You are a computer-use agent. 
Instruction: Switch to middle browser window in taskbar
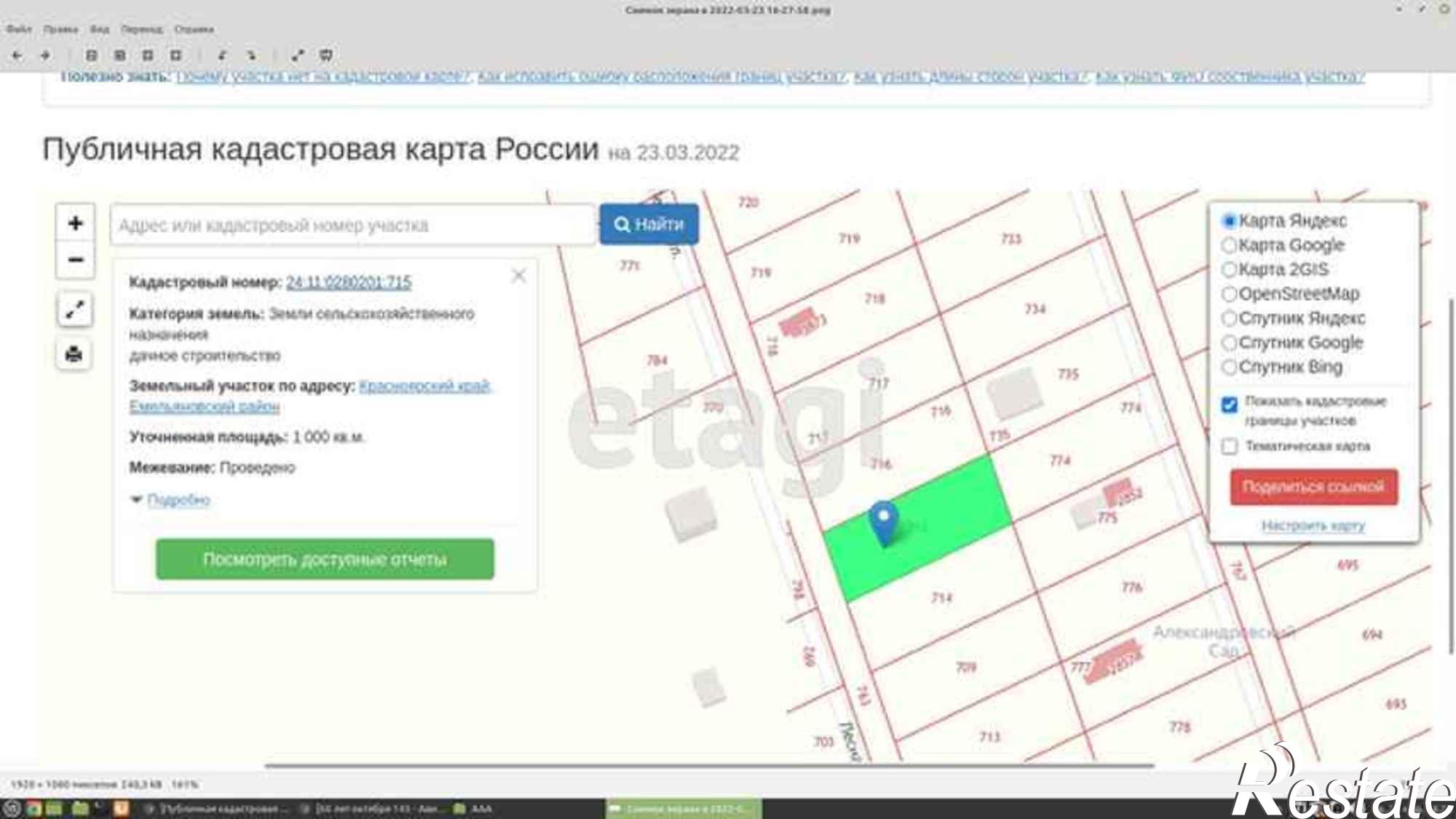pyautogui.click(x=371, y=808)
